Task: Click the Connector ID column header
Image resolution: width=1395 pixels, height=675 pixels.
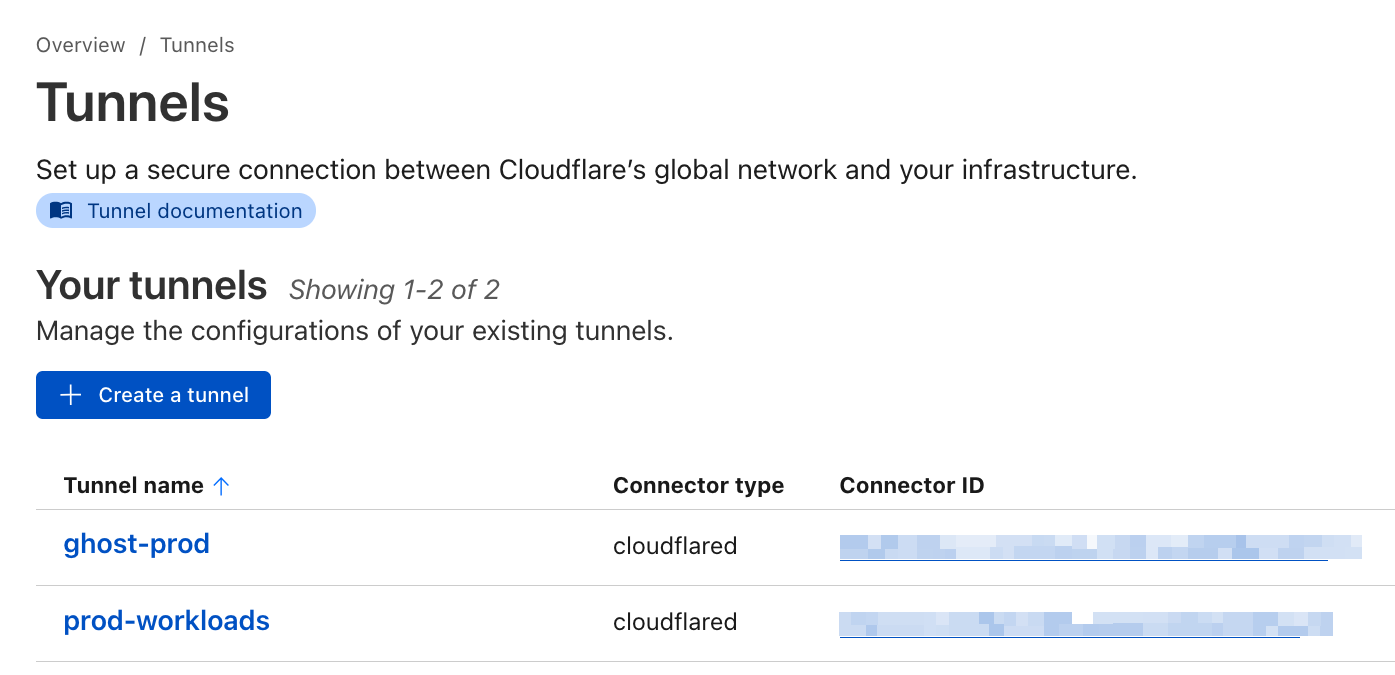Action: (x=912, y=486)
